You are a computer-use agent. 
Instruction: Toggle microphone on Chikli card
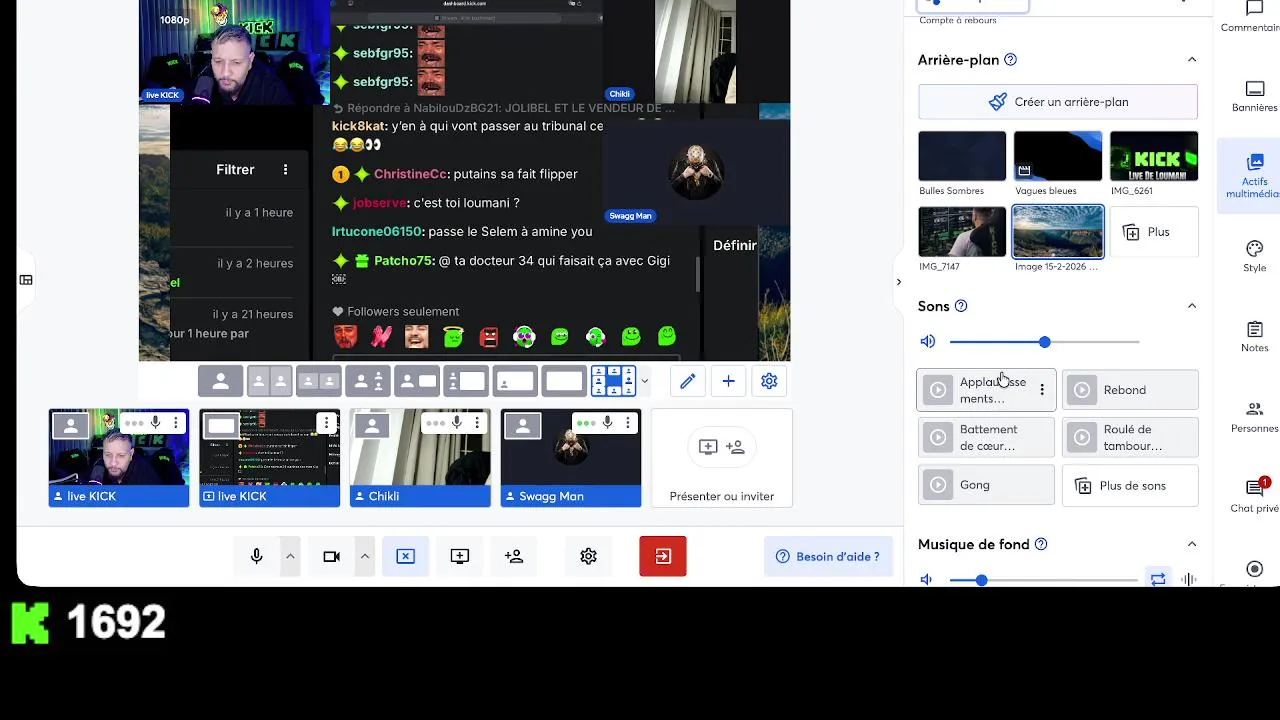456,424
